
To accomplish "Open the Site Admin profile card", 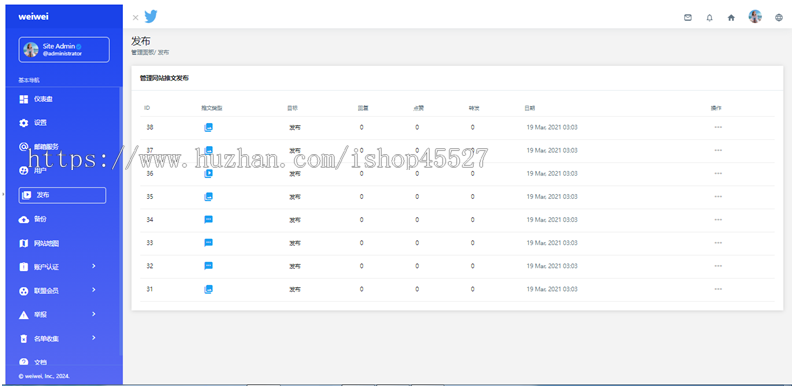I will pyautogui.click(x=64, y=50).
